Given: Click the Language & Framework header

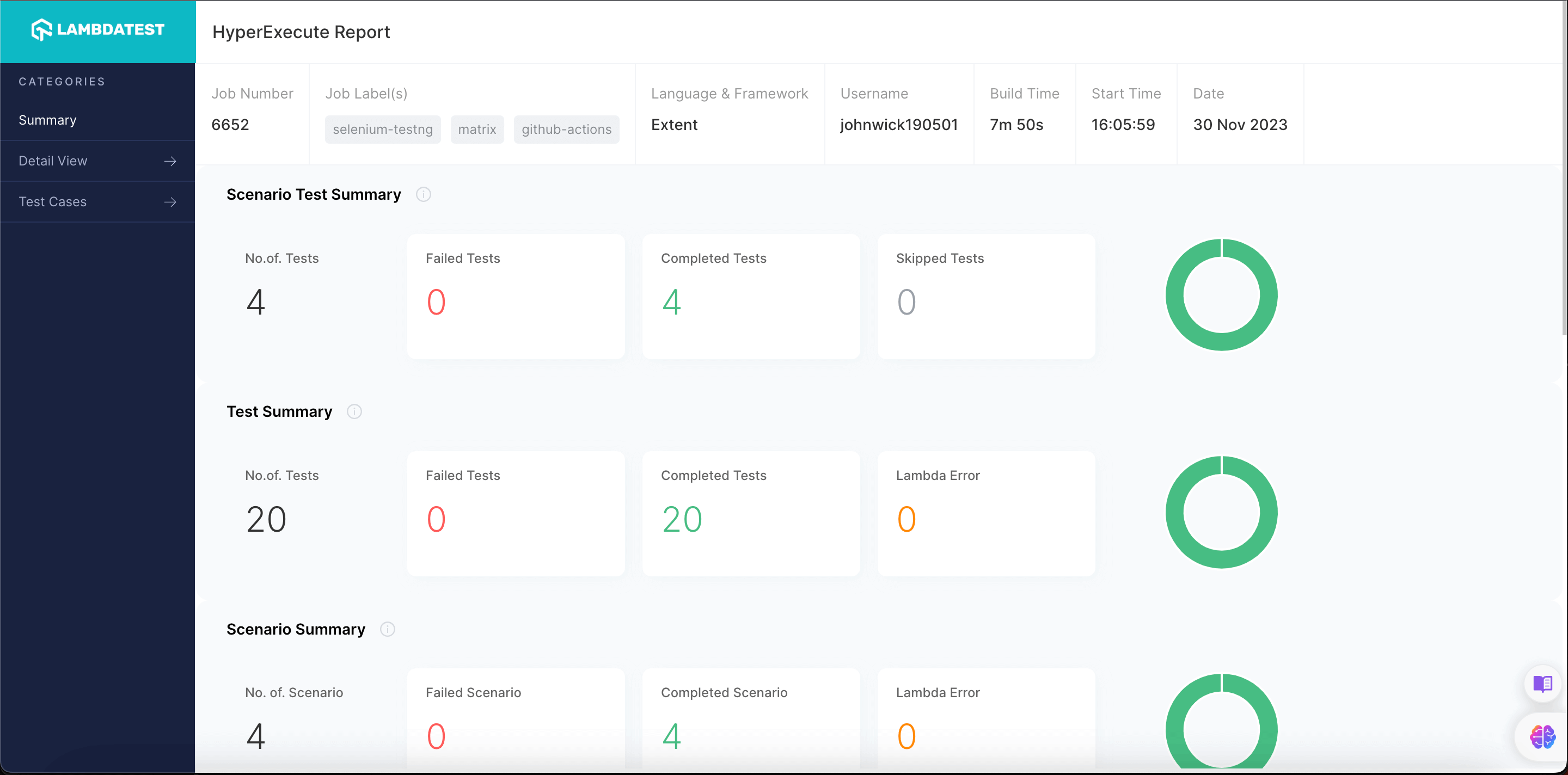Looking at the screenshot, I should point(729,94).
